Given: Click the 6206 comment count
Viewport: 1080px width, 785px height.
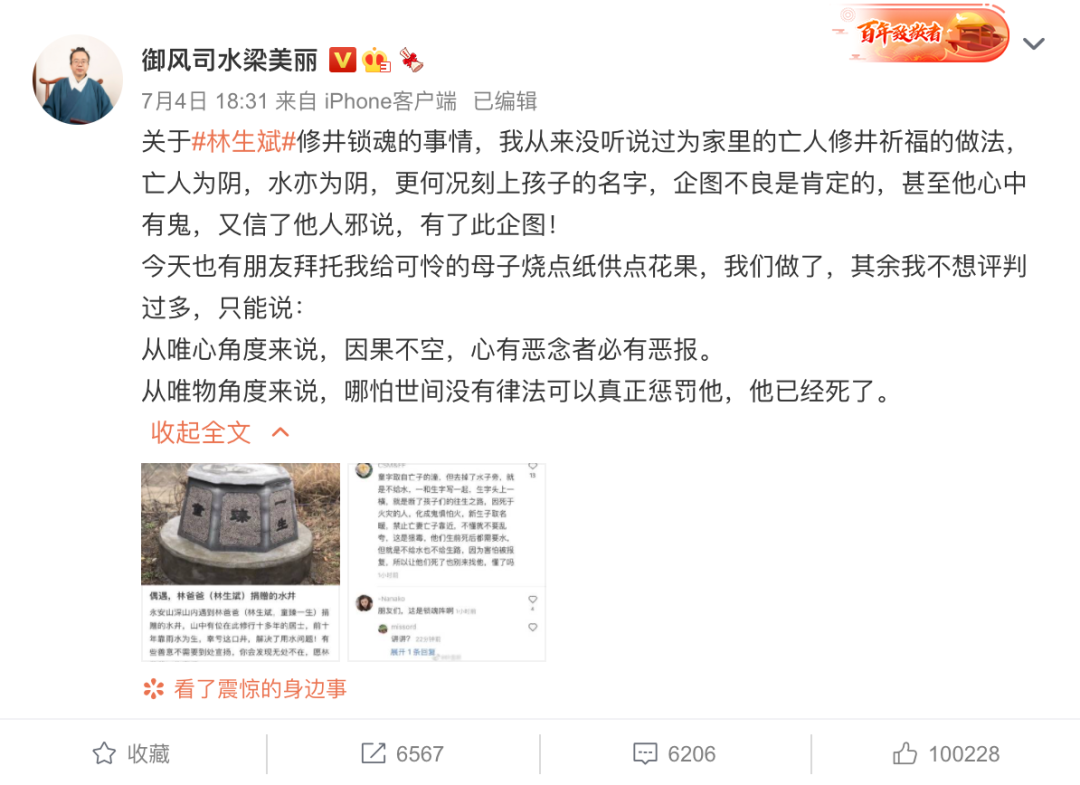Looking at the screenshot, I should 692,754.
